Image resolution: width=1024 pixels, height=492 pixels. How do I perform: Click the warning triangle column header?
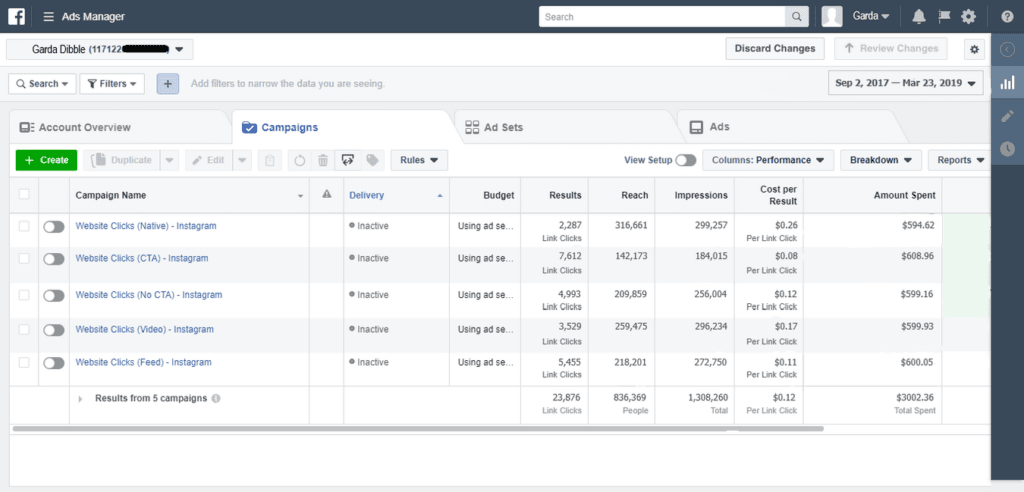327,195
